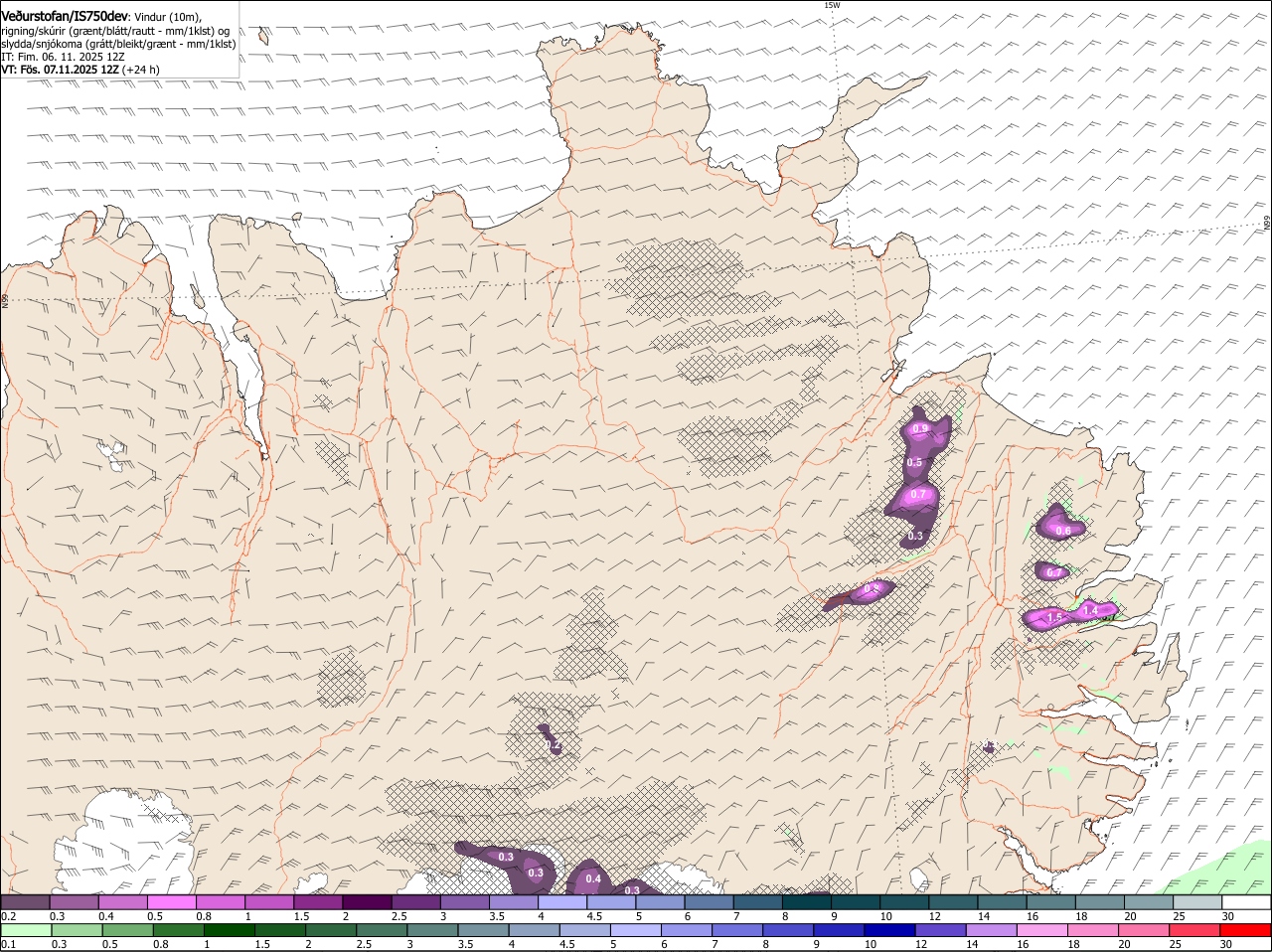Pick the dark mauve 0.2 swatch in top legend
This screenshot has width=1272, height=952.
25,902
